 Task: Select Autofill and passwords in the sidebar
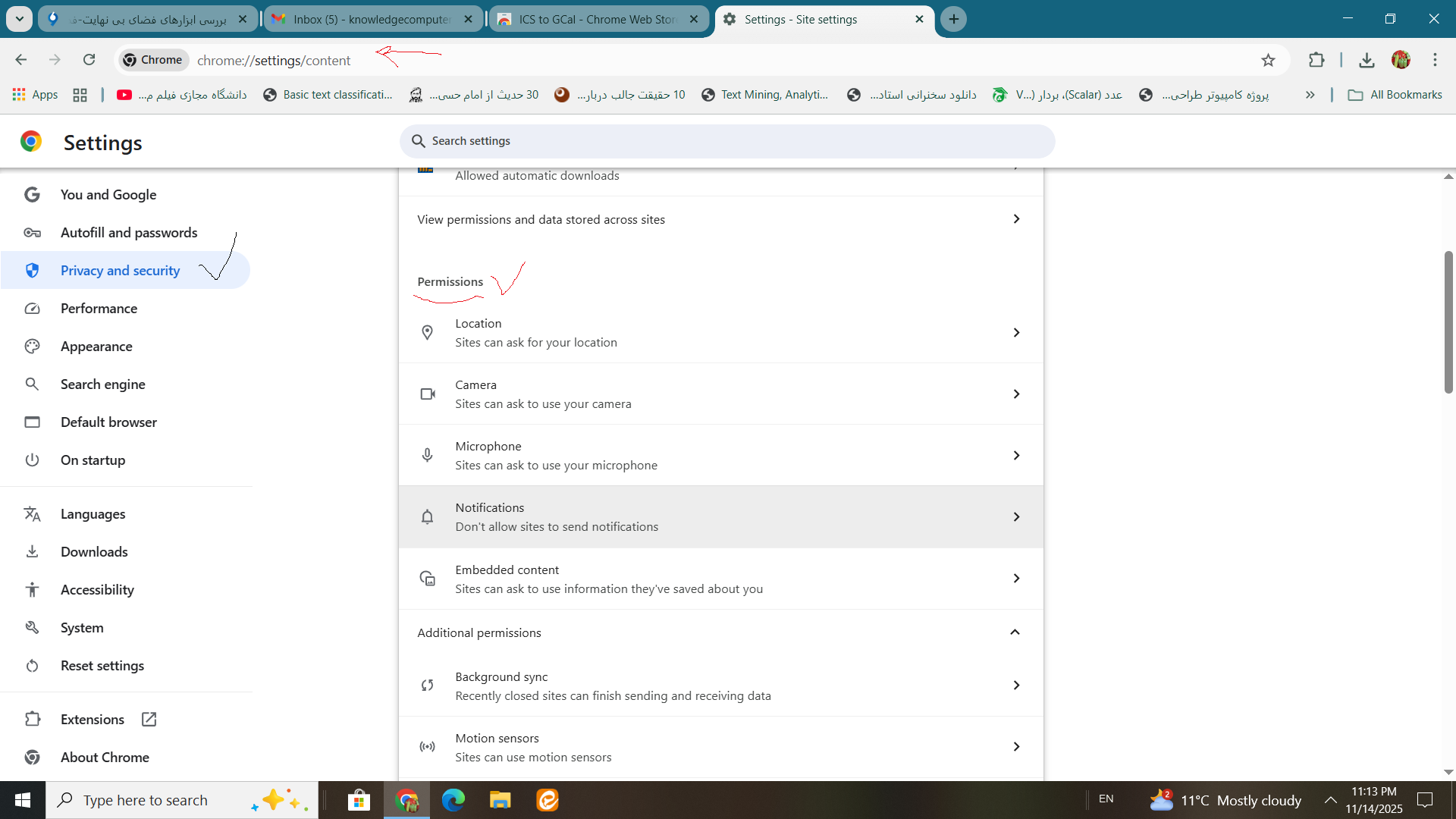point(129,233)
